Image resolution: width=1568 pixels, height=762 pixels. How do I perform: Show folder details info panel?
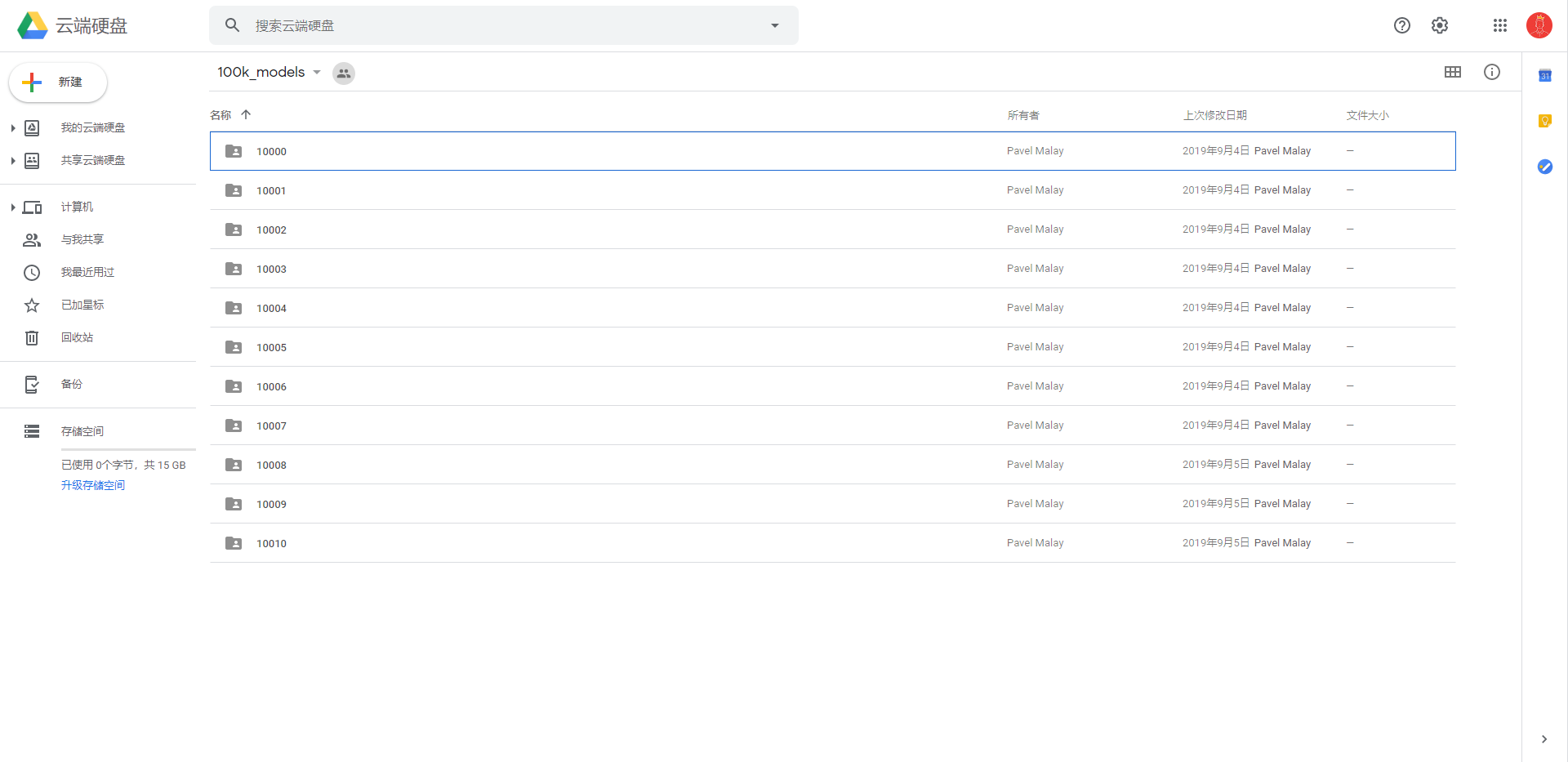click(1492, 72)
